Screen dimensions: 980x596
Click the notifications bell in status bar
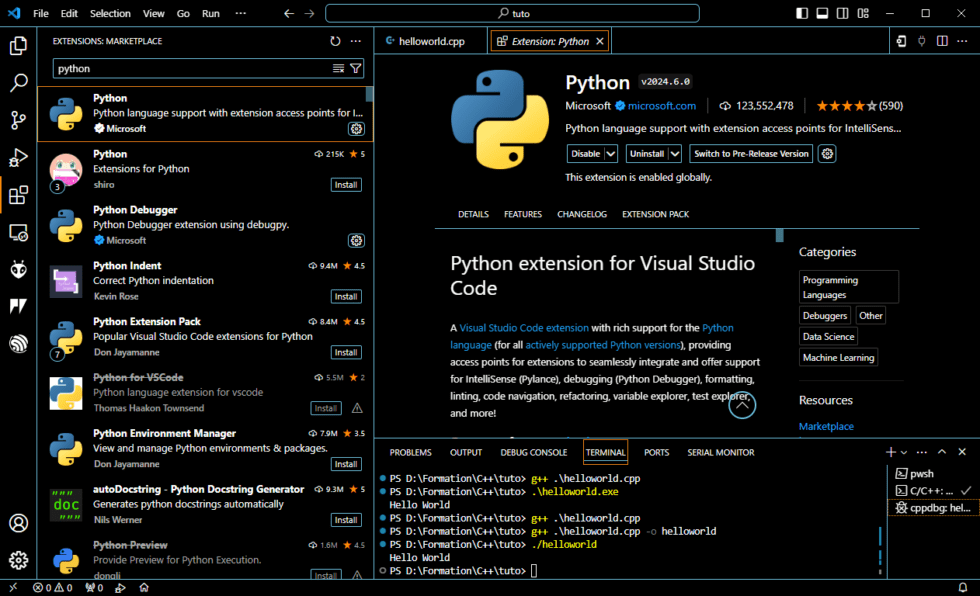(x=962, y=587)
